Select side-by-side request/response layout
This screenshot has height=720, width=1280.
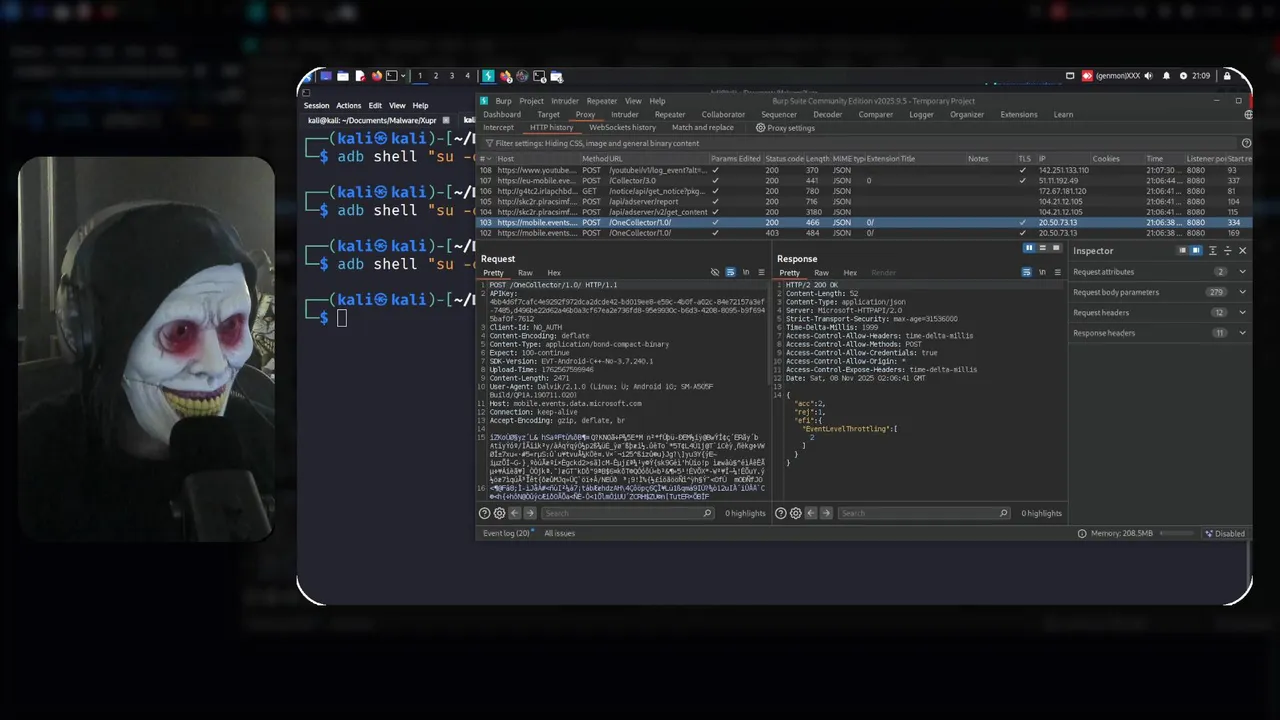(1029, 248)
